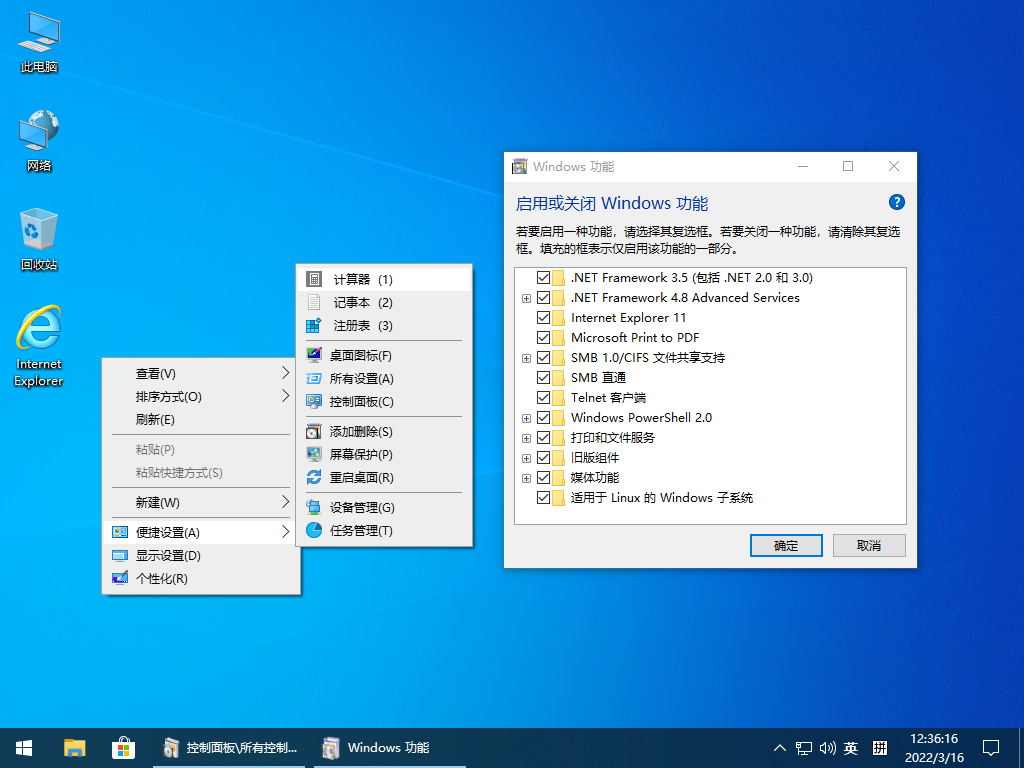
Task: Select the 网络 desktop icon
Action: point(39,140)
